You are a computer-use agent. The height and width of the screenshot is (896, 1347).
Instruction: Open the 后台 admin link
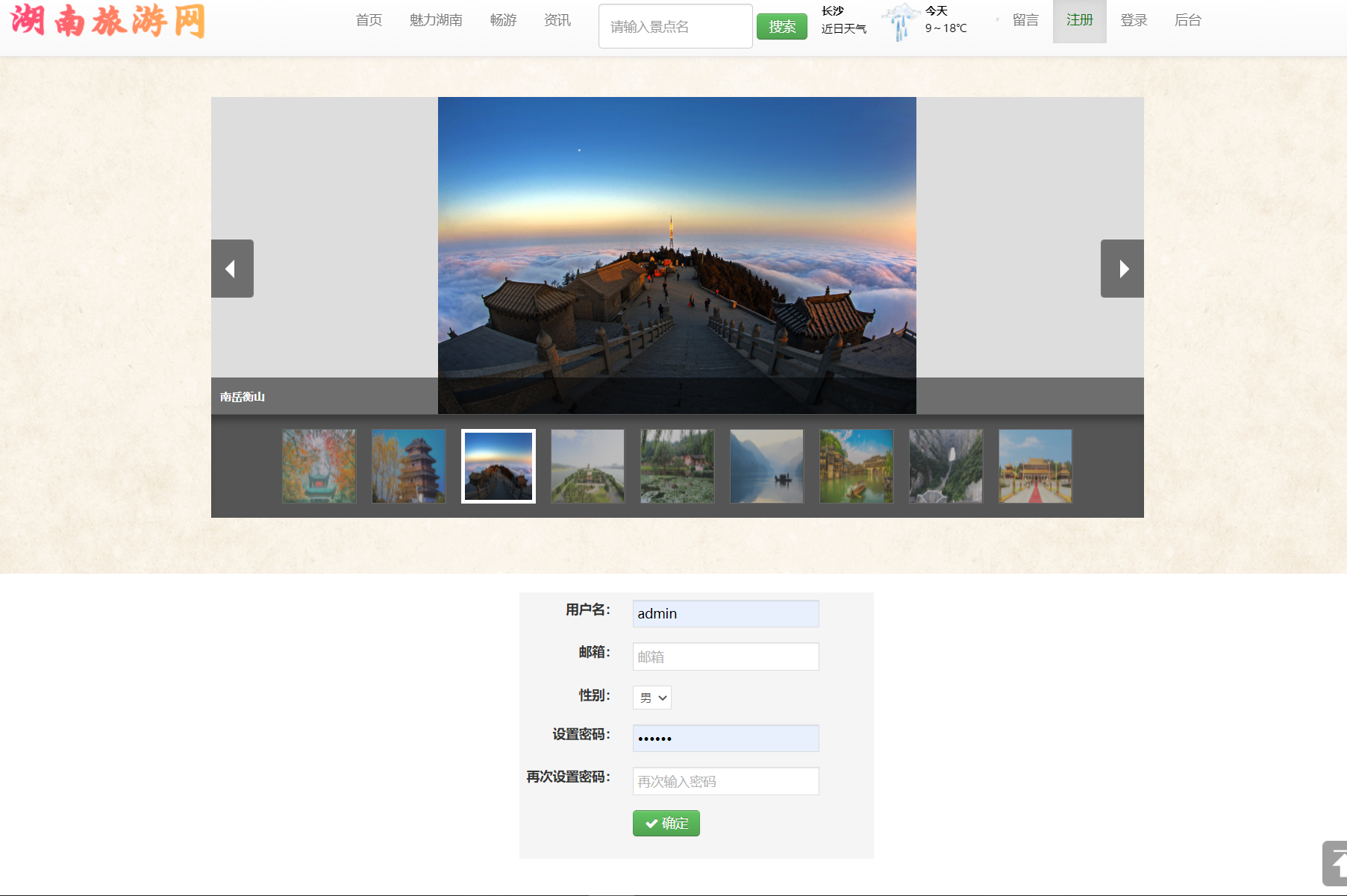point(1187,20)
